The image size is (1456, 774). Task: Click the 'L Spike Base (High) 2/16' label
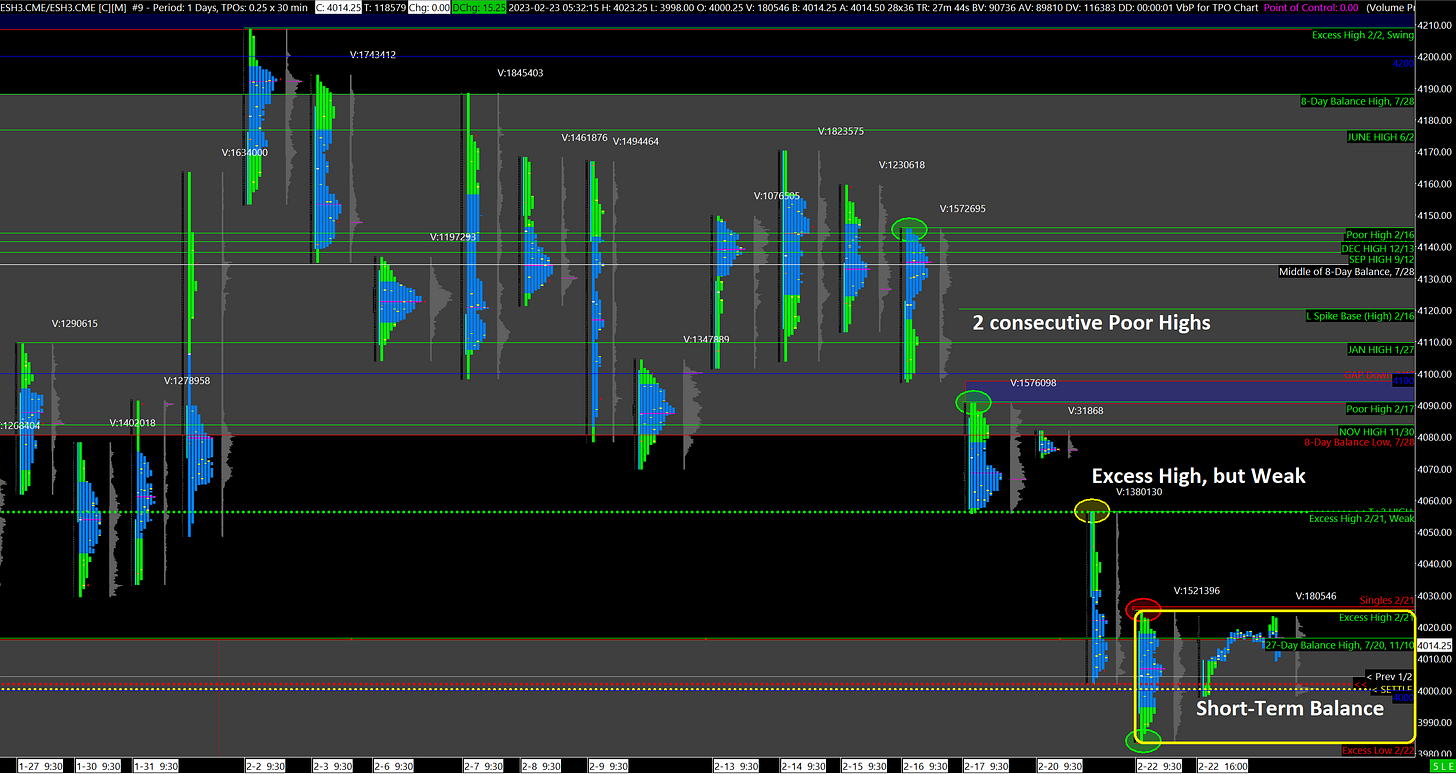(x=1360, y=316)
